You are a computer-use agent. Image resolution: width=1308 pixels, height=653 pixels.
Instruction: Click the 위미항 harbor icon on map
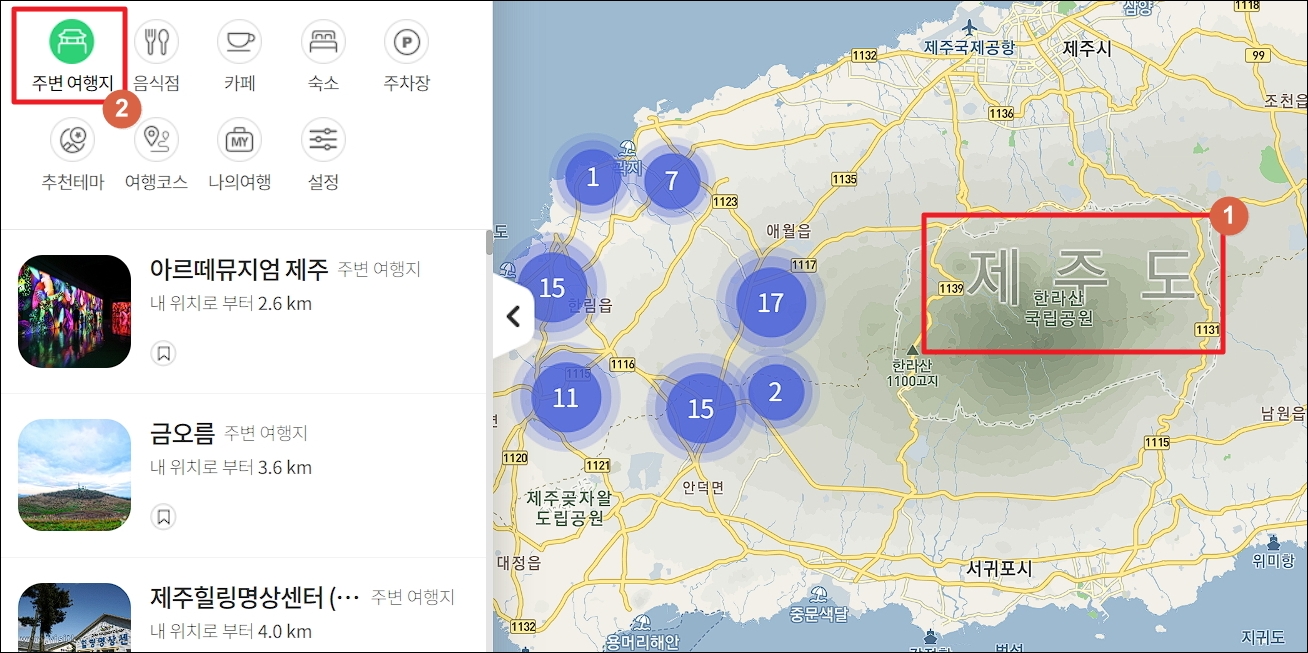point(1273,543)
